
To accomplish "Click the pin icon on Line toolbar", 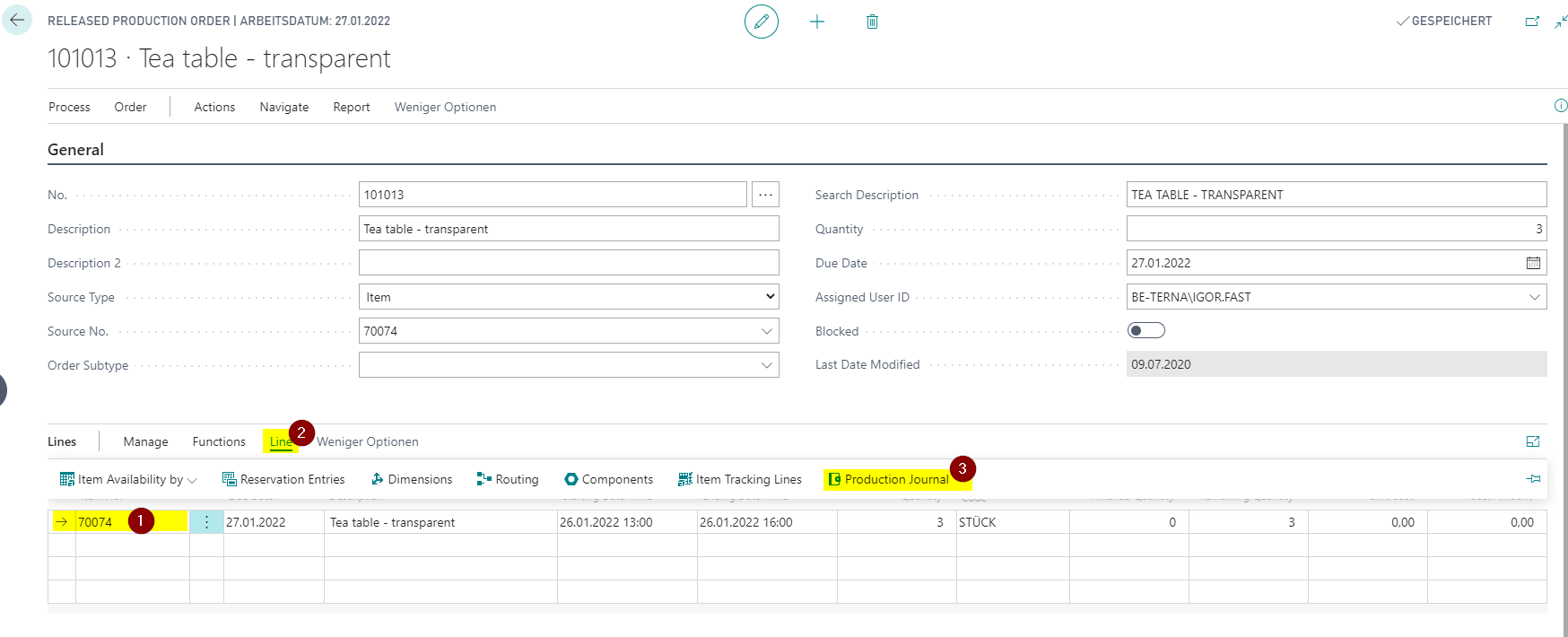I will pyautogui.click(x=1534, y=479).
